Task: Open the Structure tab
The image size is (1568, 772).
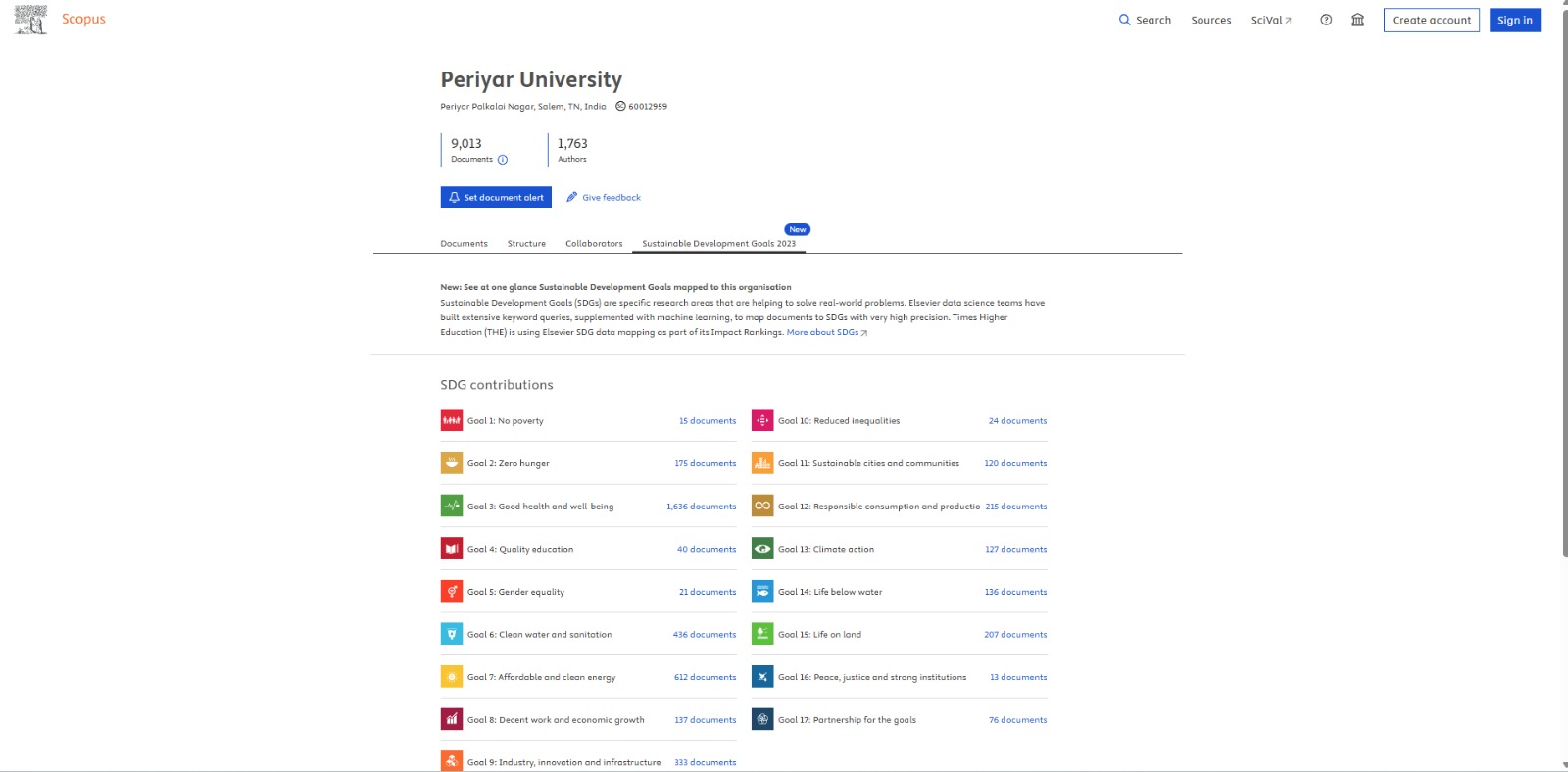Action: click(x=526, y=244)
